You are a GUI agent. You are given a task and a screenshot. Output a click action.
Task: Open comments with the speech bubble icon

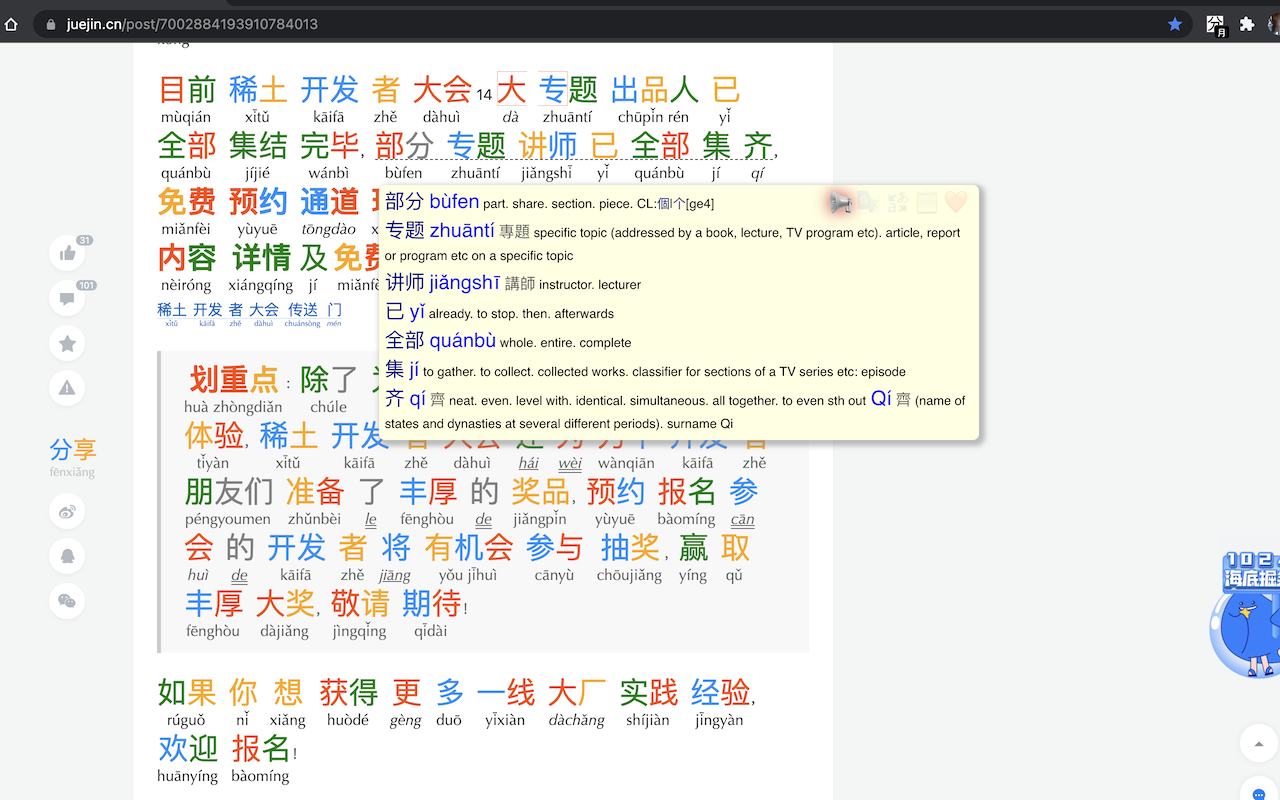point(66,298)
